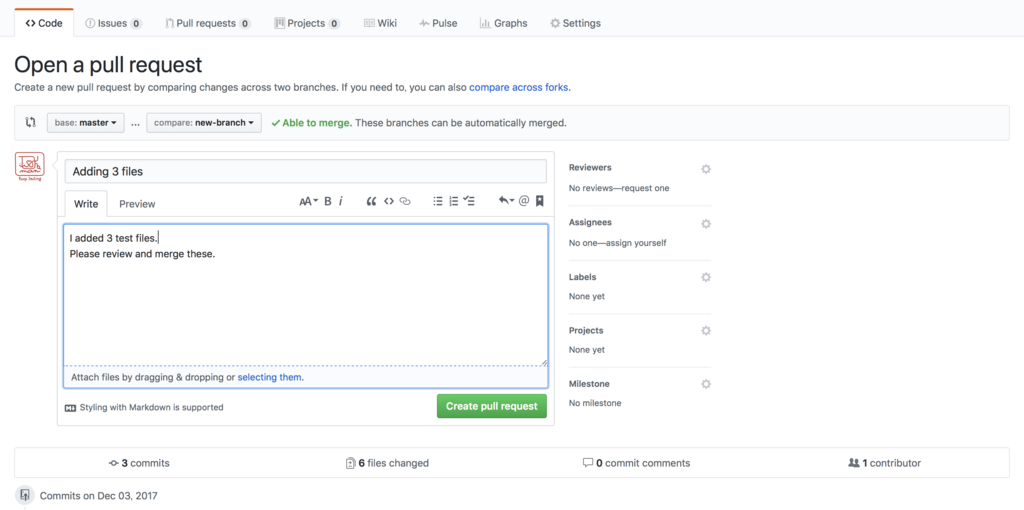
Task: Apply bold formatting
Action: [x=328, y=201]
